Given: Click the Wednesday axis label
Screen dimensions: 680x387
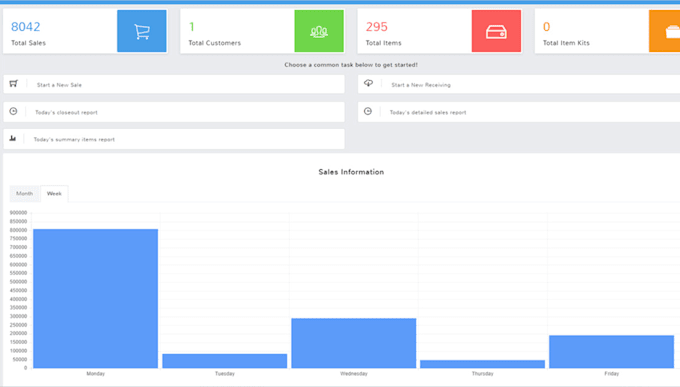Looking at the screenshot, I should (354, 374).
